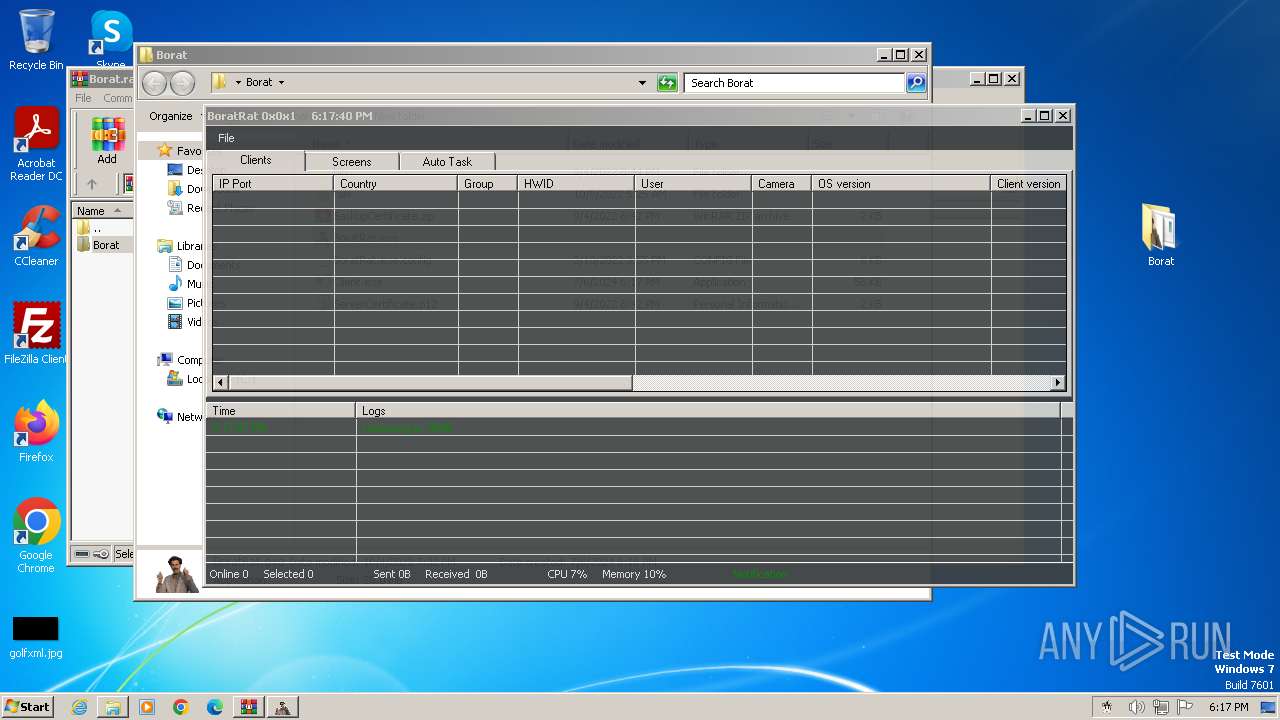
Task: Open File Explorer from taskbar
Action: point(113,707)
